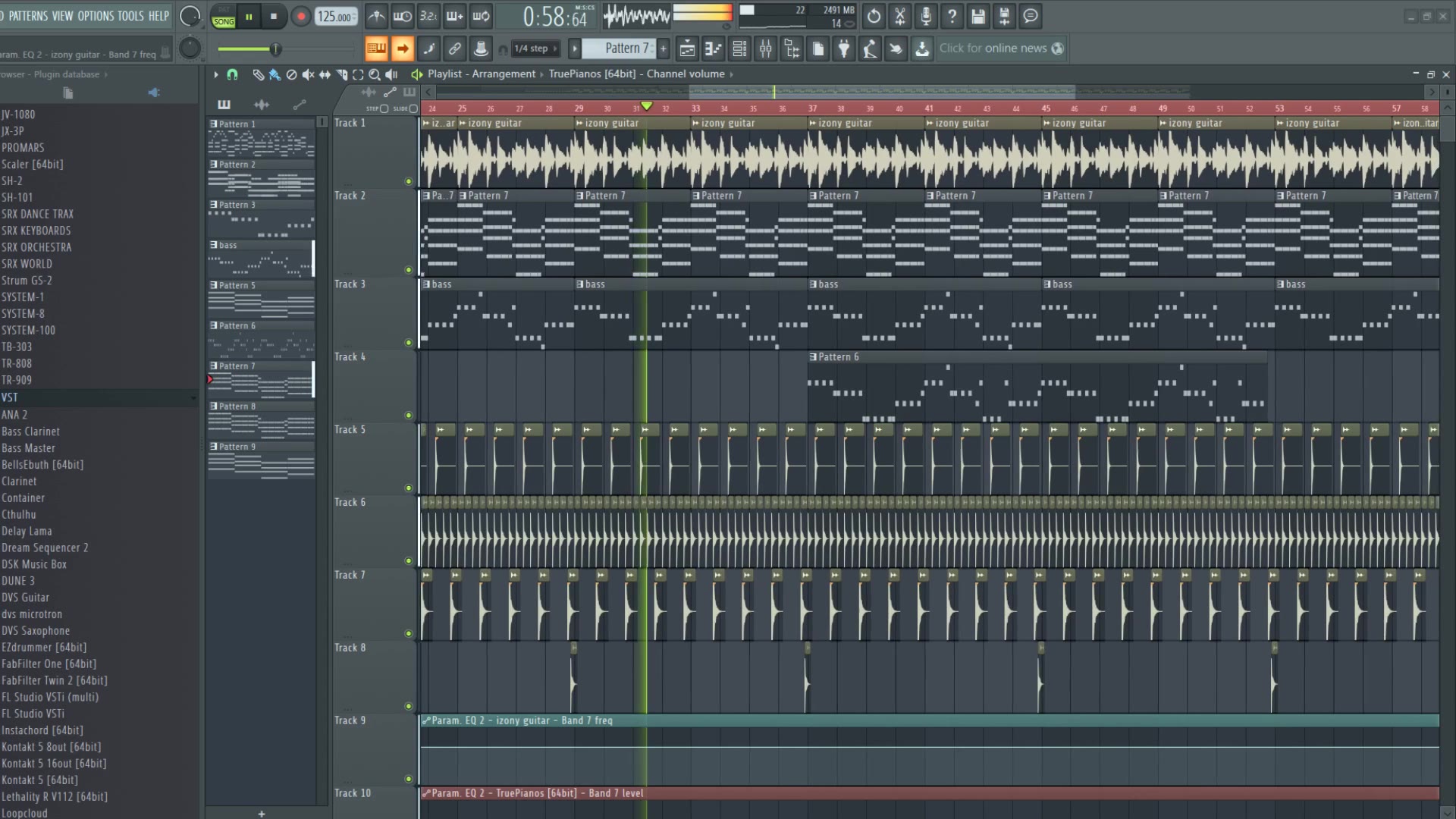
Task: Open the Channel rack view button
Action: 739,49
